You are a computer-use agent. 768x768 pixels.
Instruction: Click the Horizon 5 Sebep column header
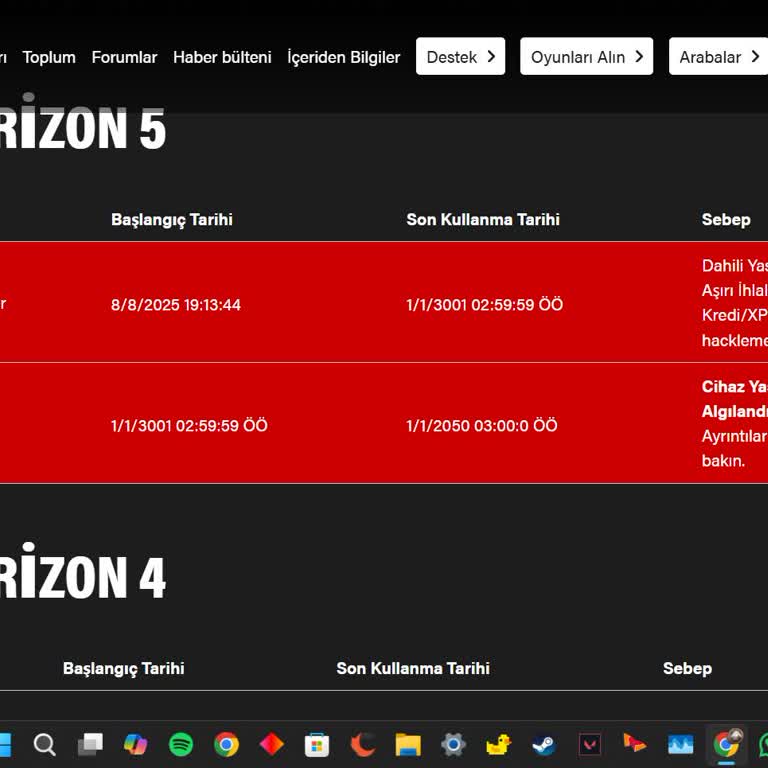[x=726, y=220]
